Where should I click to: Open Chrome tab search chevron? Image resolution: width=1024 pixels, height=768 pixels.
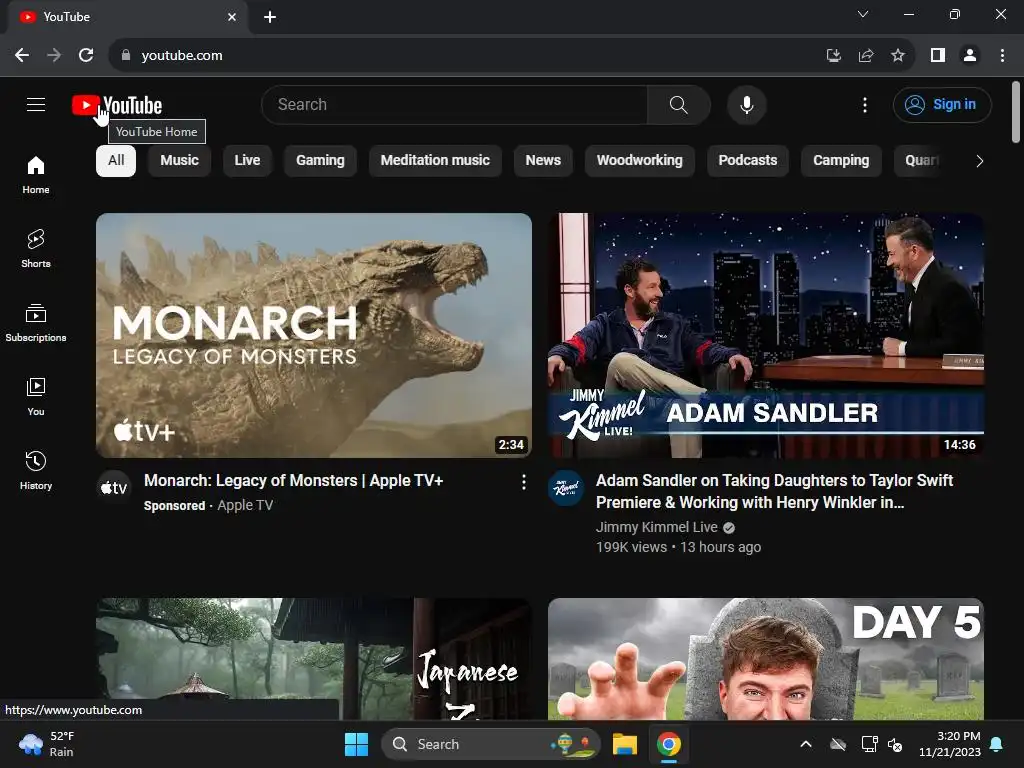pyautogui.click(x=863, y=14)
